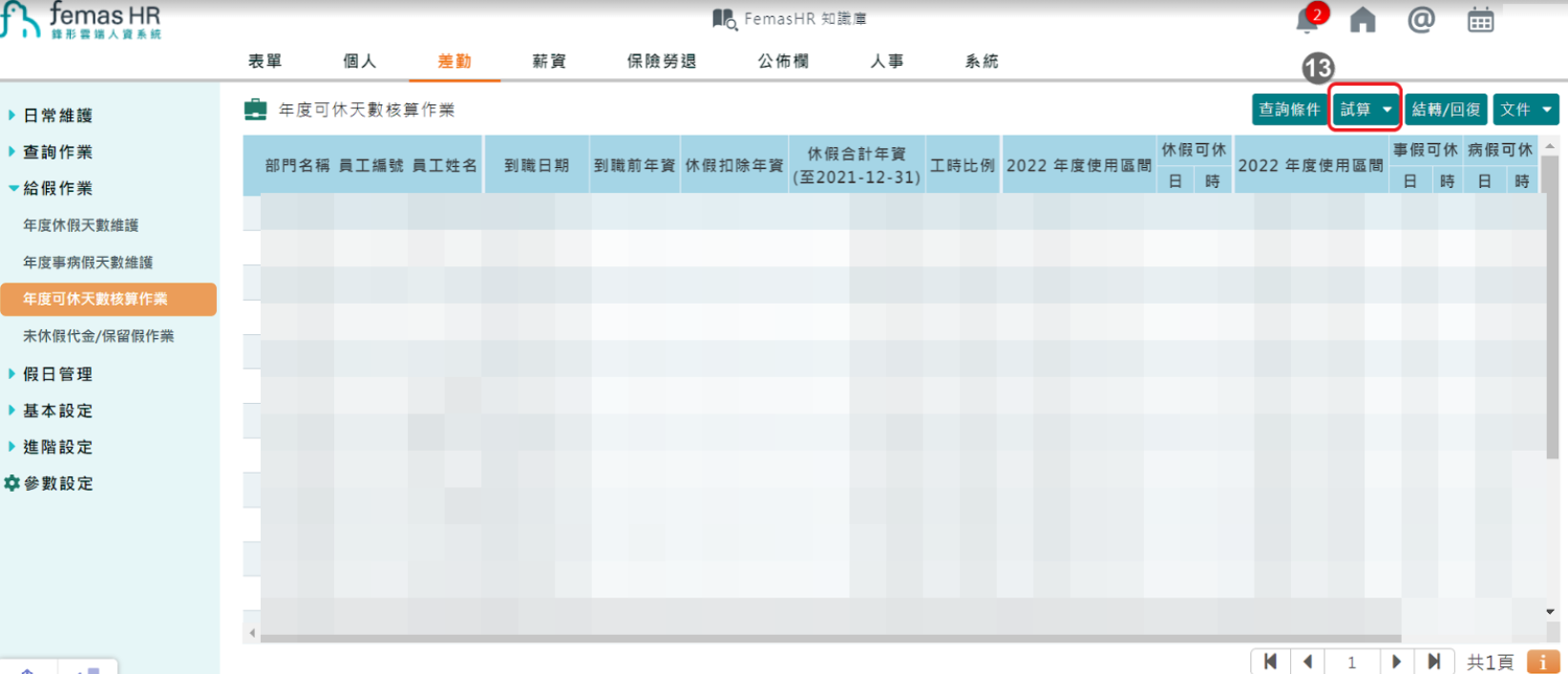Open the notification bell with 2 alerts
This screenshot has width=1568, height=674.
1308,19
